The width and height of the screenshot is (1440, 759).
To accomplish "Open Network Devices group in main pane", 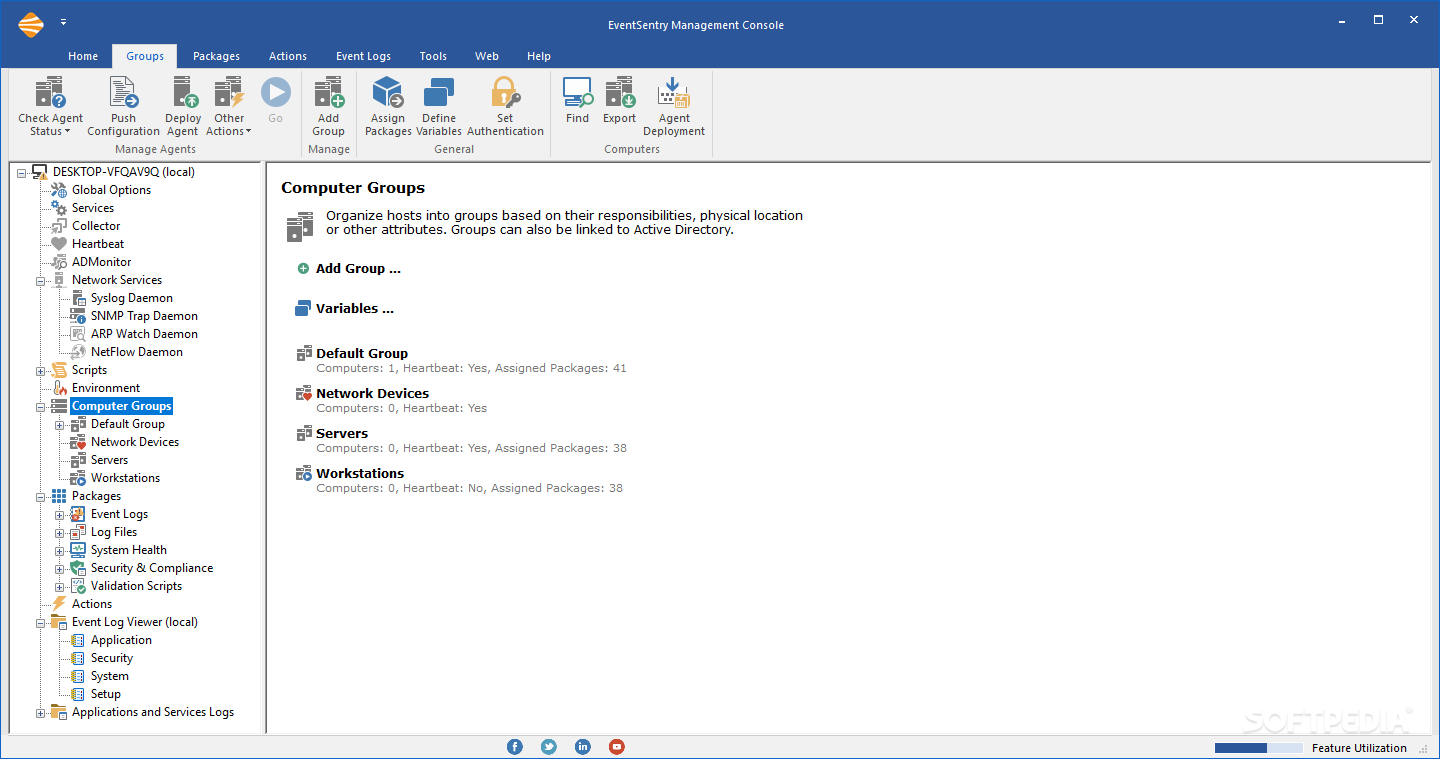I will tap(372, 394).
